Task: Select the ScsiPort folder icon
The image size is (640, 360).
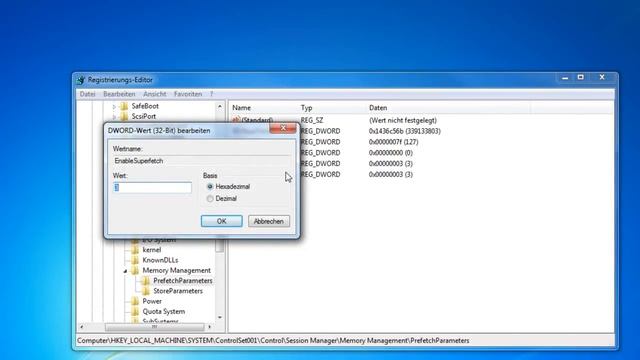Action: click(x=124, y=117)
